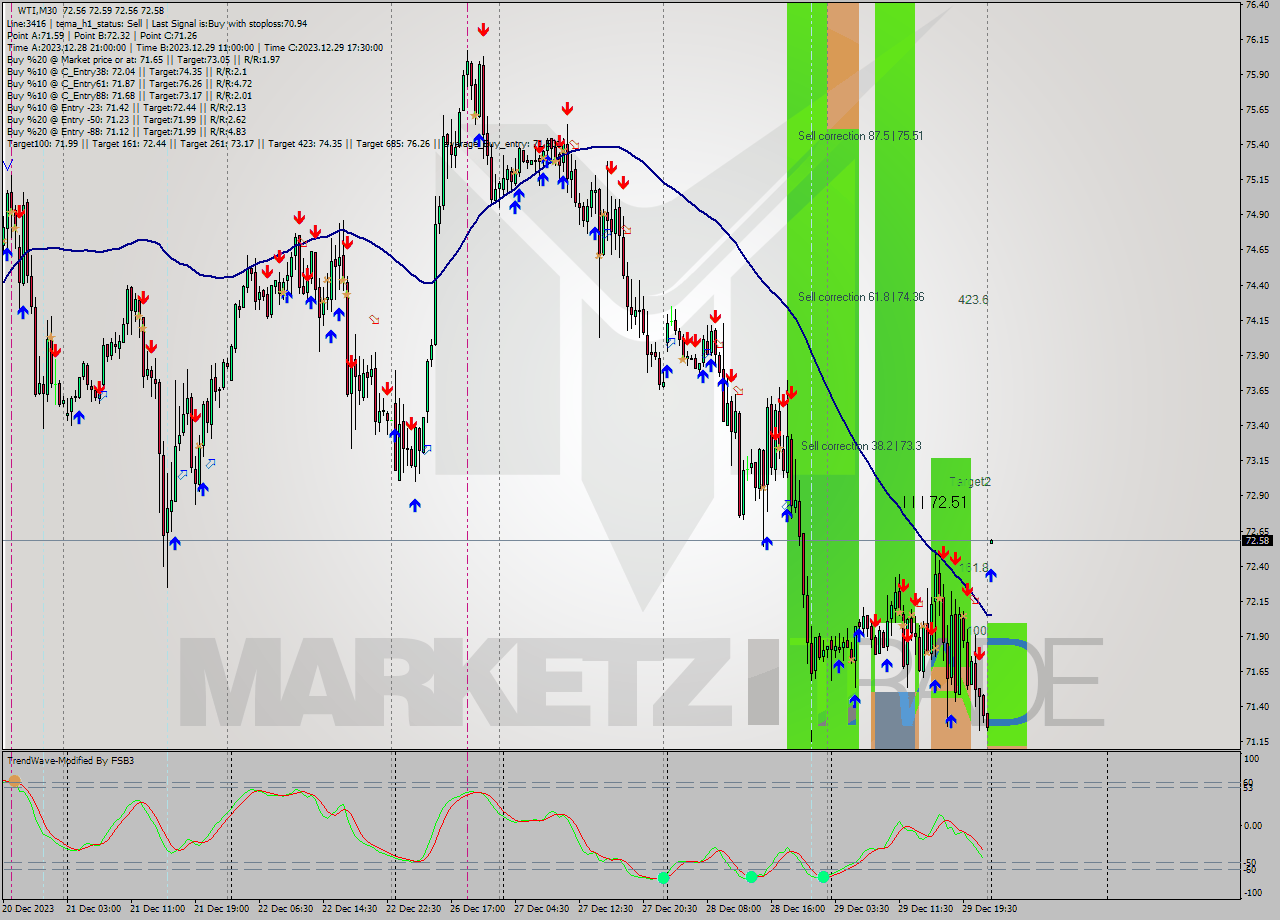Click the green dot near 28 Dec 08:00

coord(751,877)
